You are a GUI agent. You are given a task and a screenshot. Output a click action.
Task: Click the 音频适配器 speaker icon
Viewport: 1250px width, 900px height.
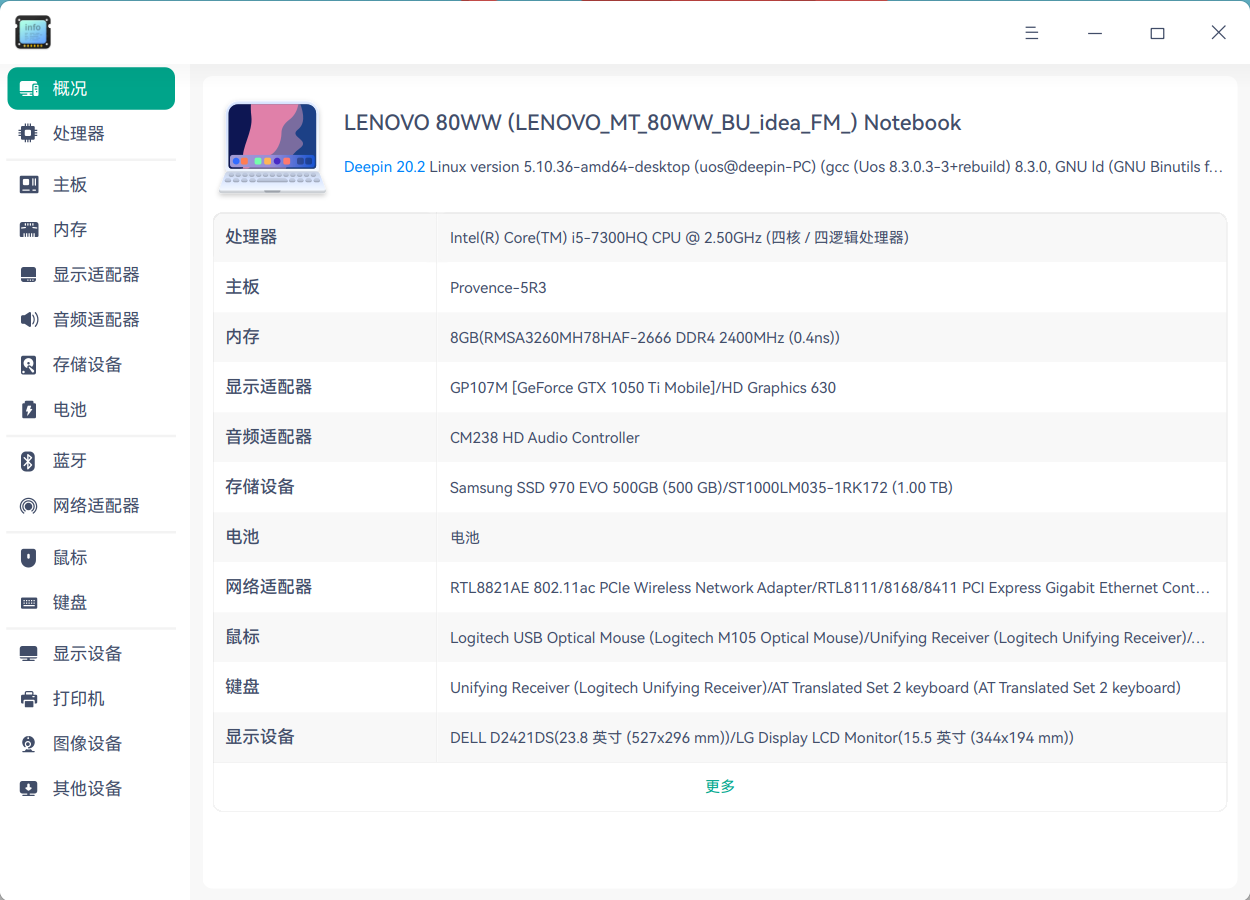[x=29, y=320]
